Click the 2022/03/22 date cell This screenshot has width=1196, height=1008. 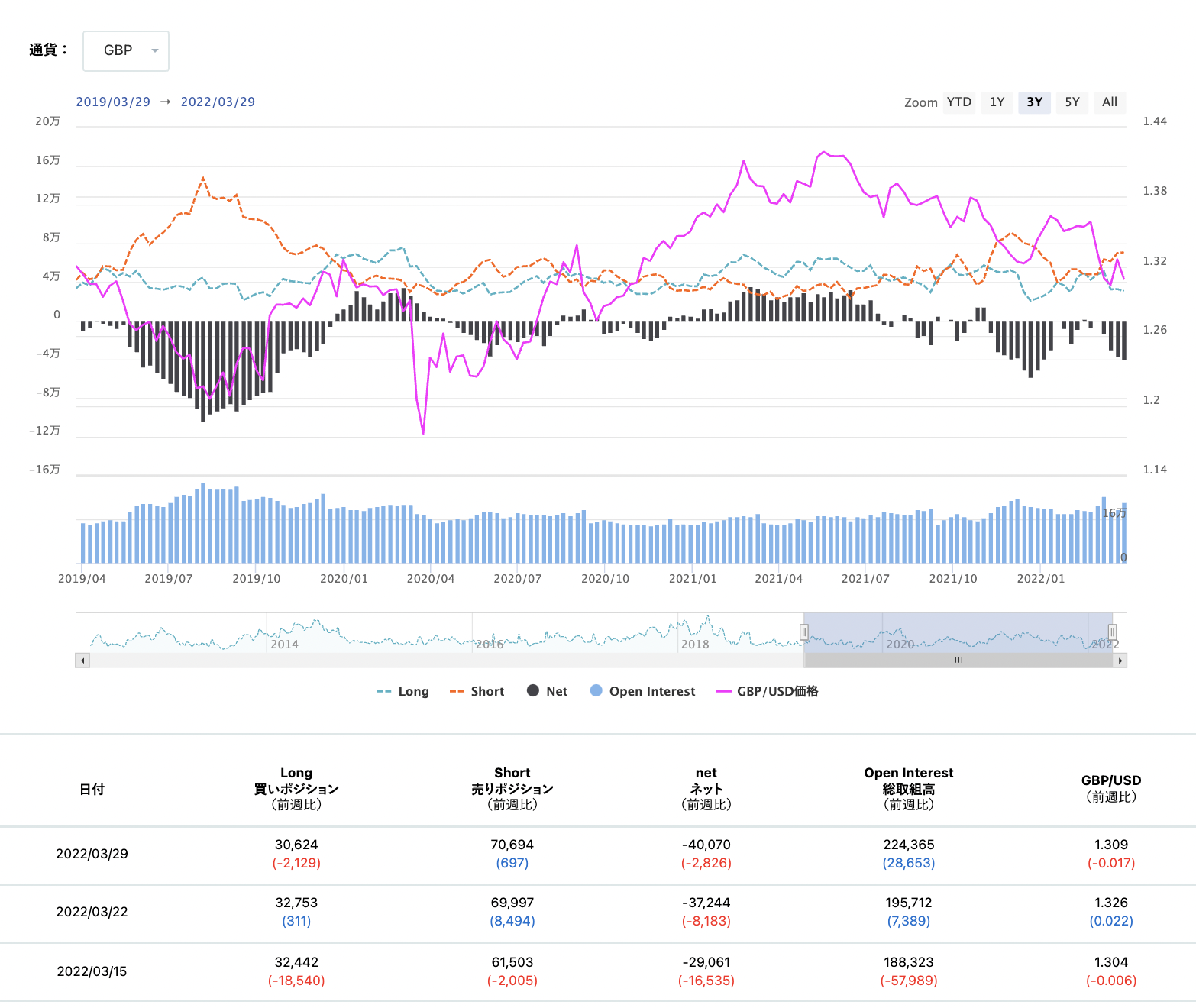pyautogui.click(x=92, y=912)
